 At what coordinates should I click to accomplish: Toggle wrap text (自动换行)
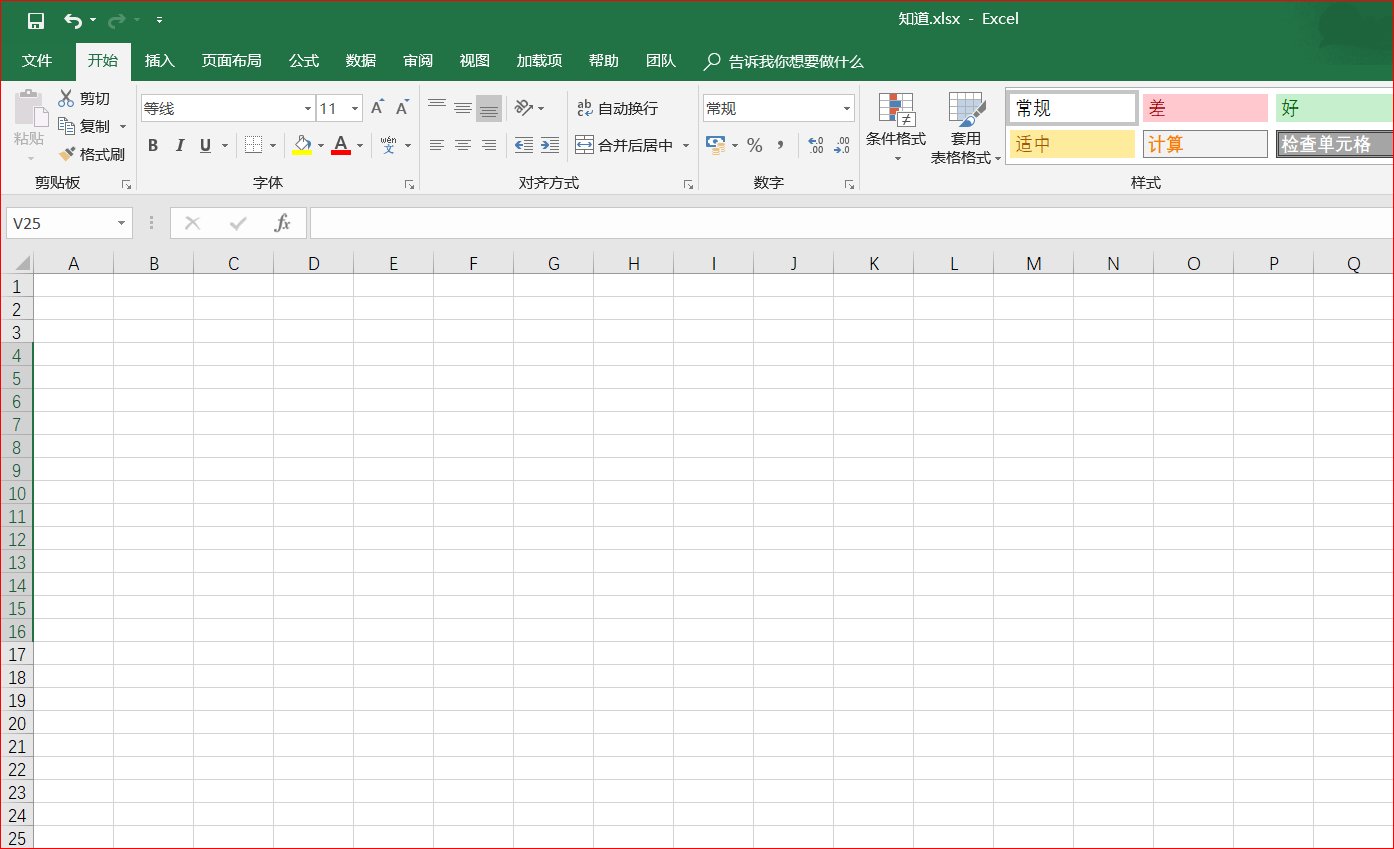[x=617, y=108]
